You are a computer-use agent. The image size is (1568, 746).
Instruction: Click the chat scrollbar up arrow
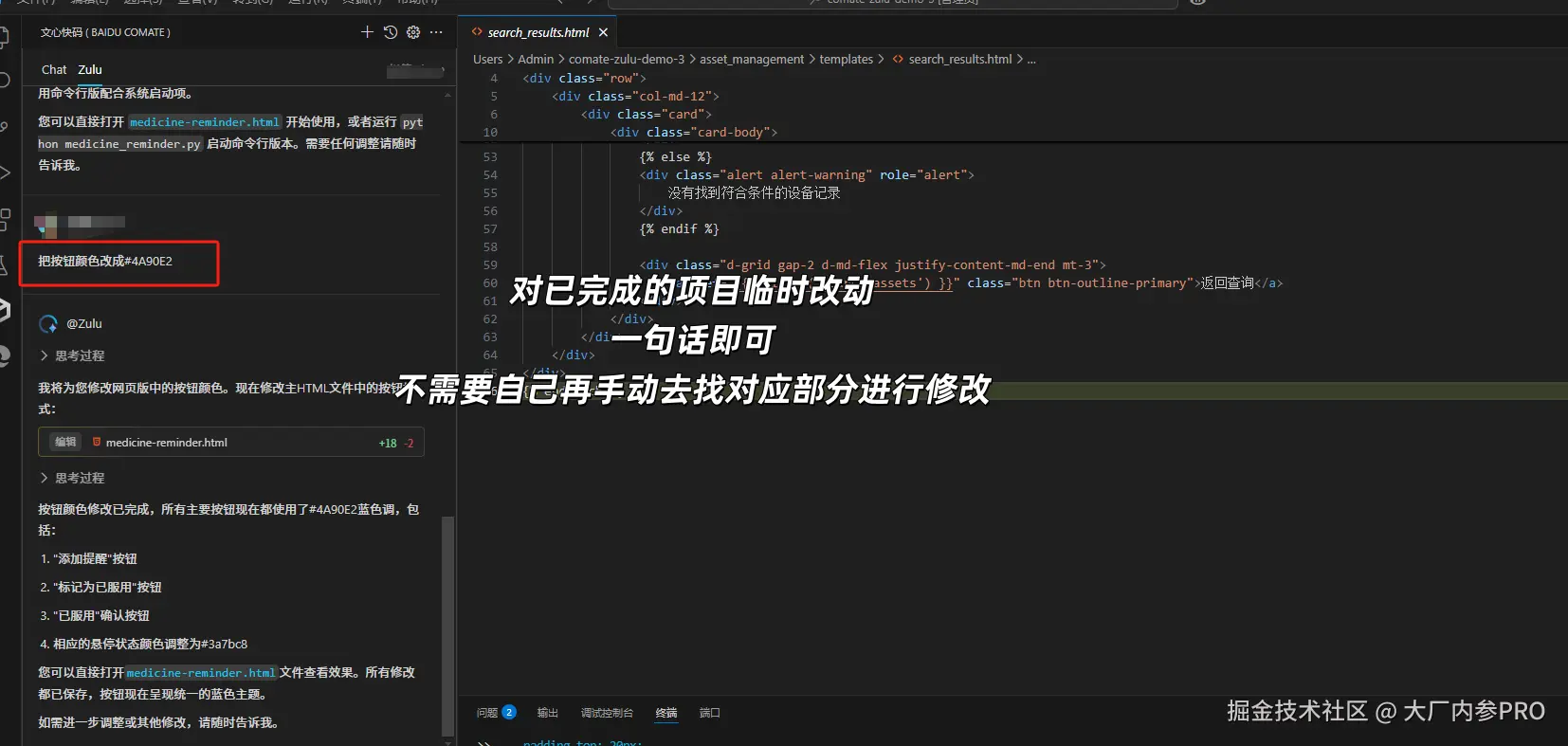point(447,96)
